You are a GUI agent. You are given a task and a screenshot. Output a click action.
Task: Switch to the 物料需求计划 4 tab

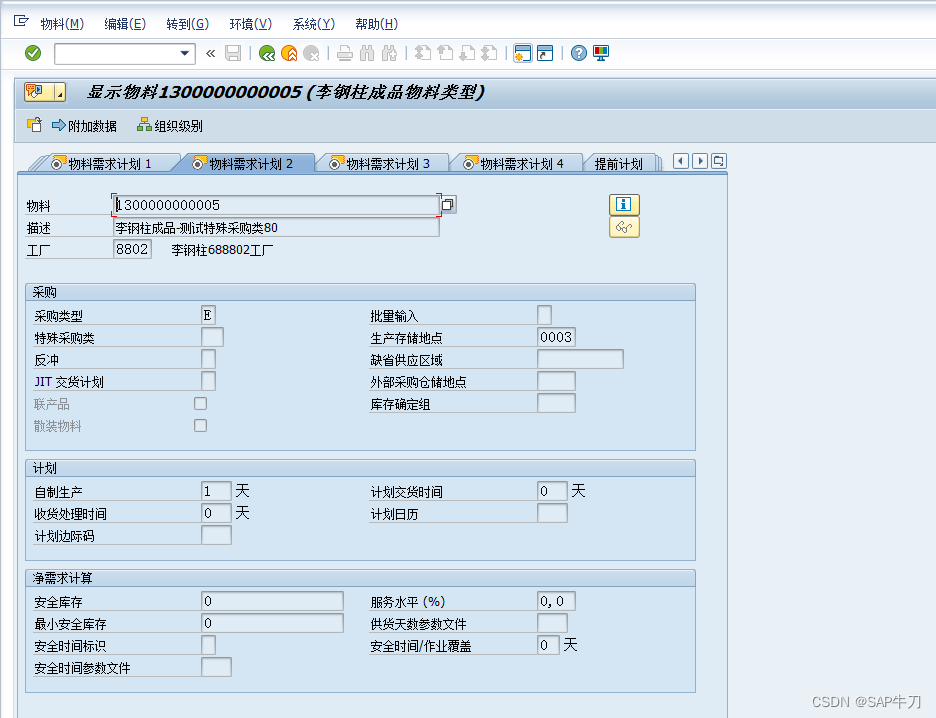[x=515, y=164]
